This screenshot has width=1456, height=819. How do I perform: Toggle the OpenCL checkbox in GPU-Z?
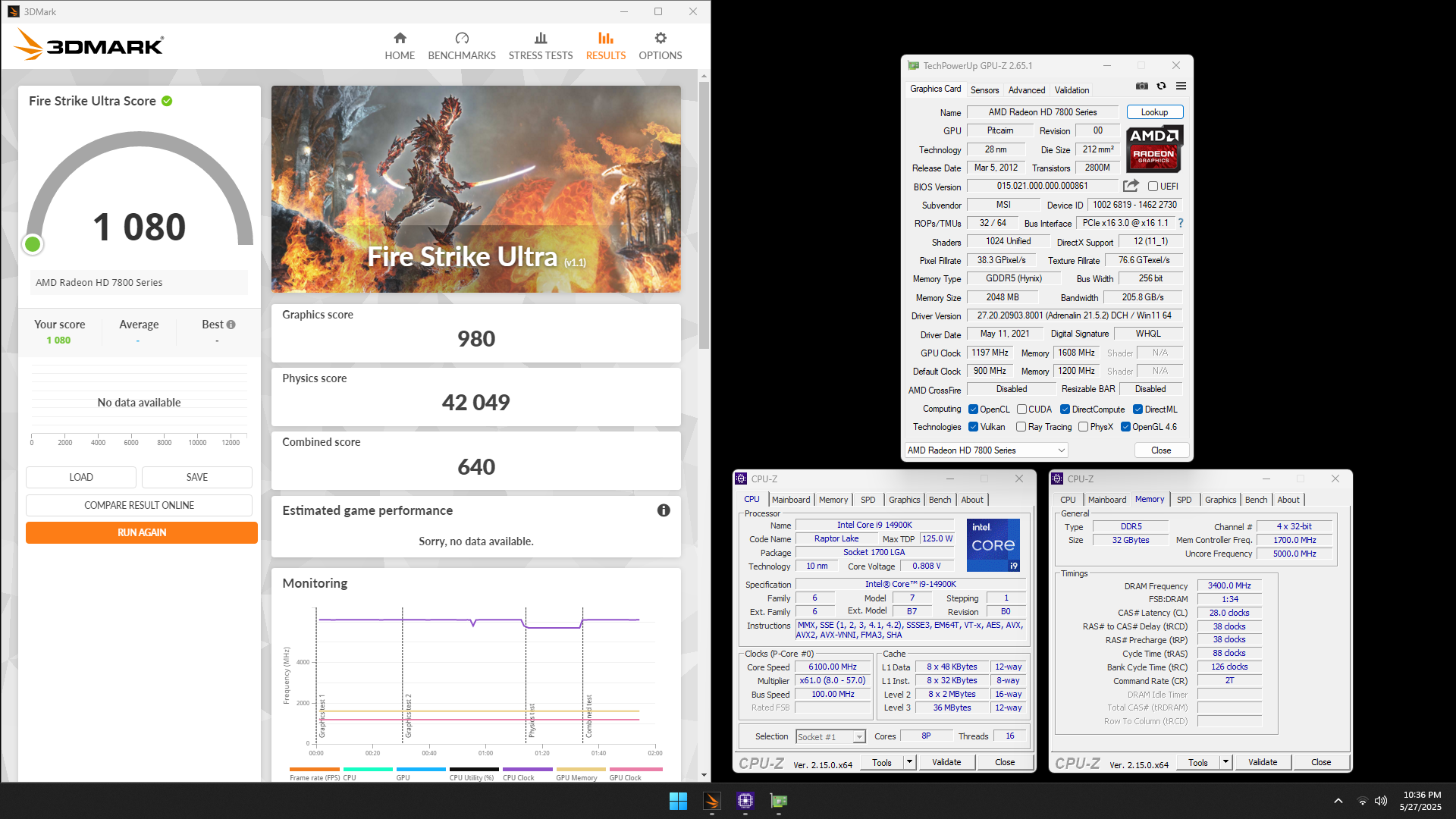[x=973, y=409]
